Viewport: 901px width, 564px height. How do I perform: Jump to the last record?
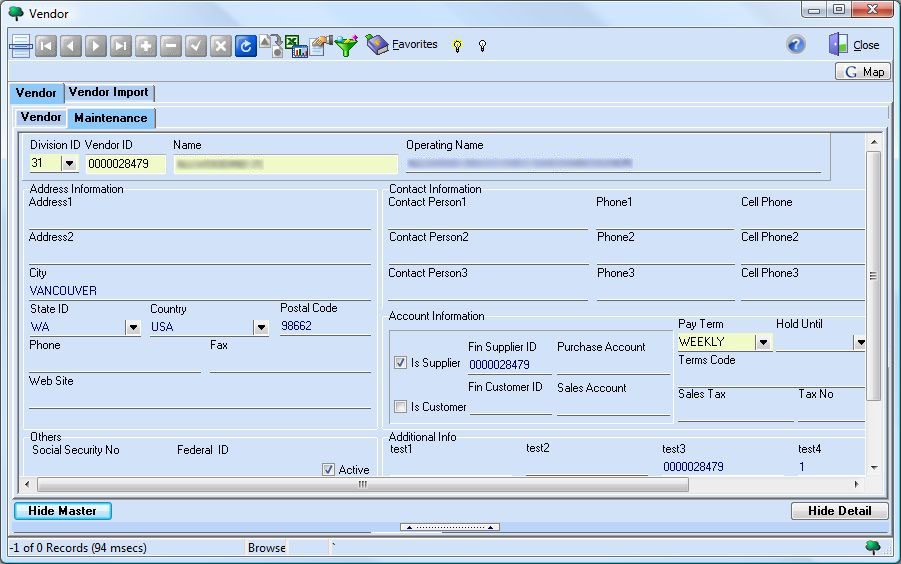(x=121, y=46)
